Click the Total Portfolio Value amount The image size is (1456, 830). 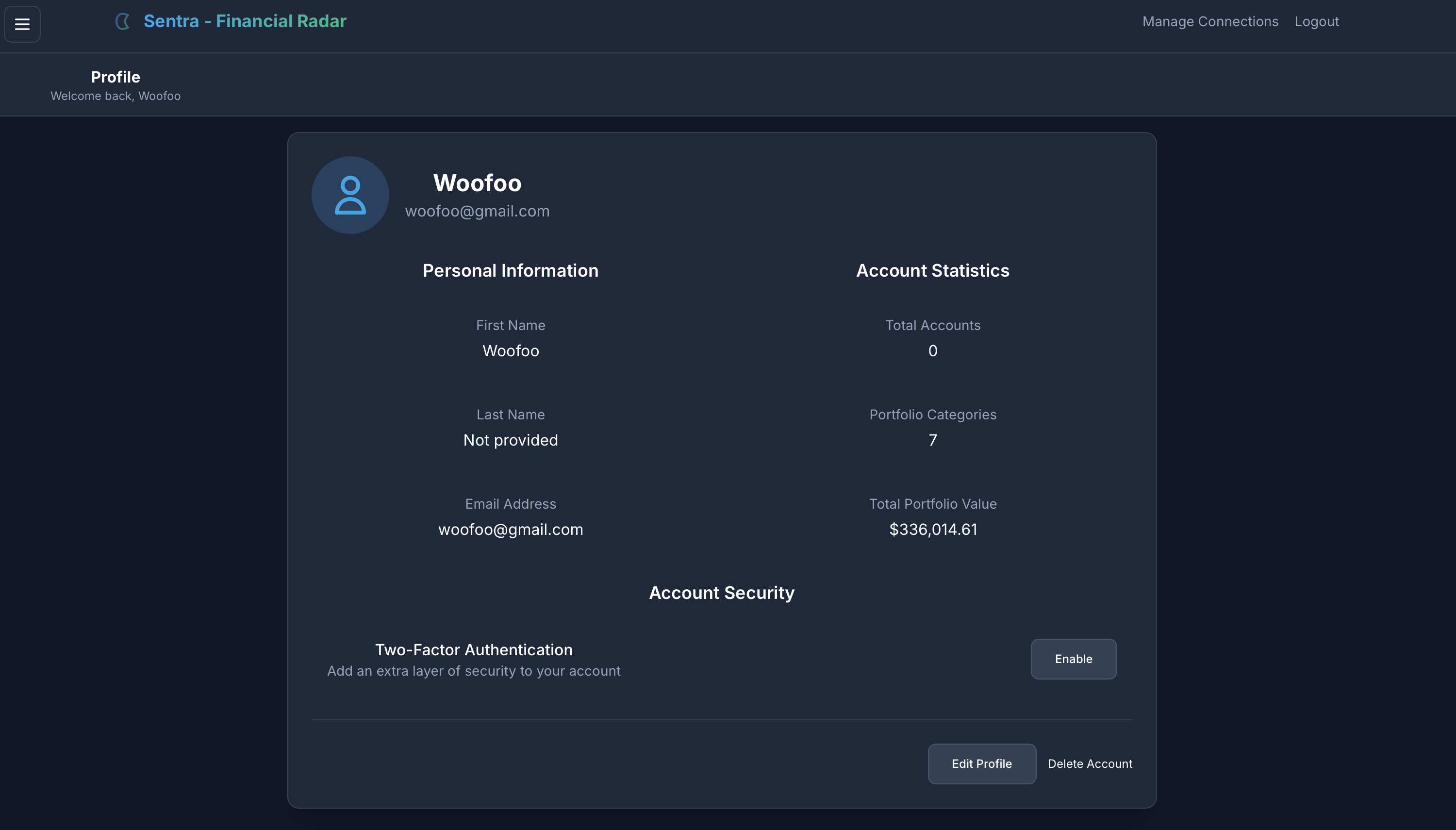[933, 529]
